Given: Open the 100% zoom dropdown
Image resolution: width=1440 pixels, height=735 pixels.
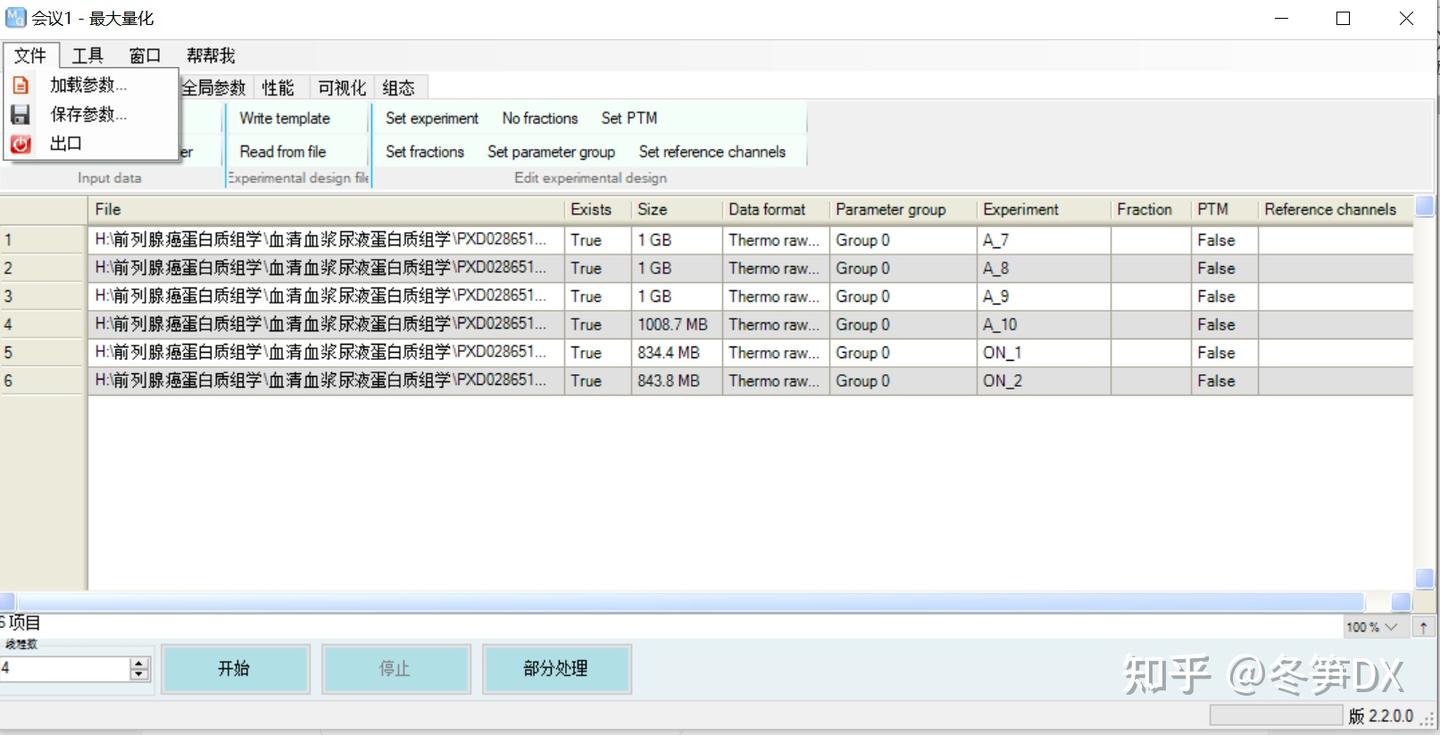Looking at the screenshot, I should coord(1373,626).
